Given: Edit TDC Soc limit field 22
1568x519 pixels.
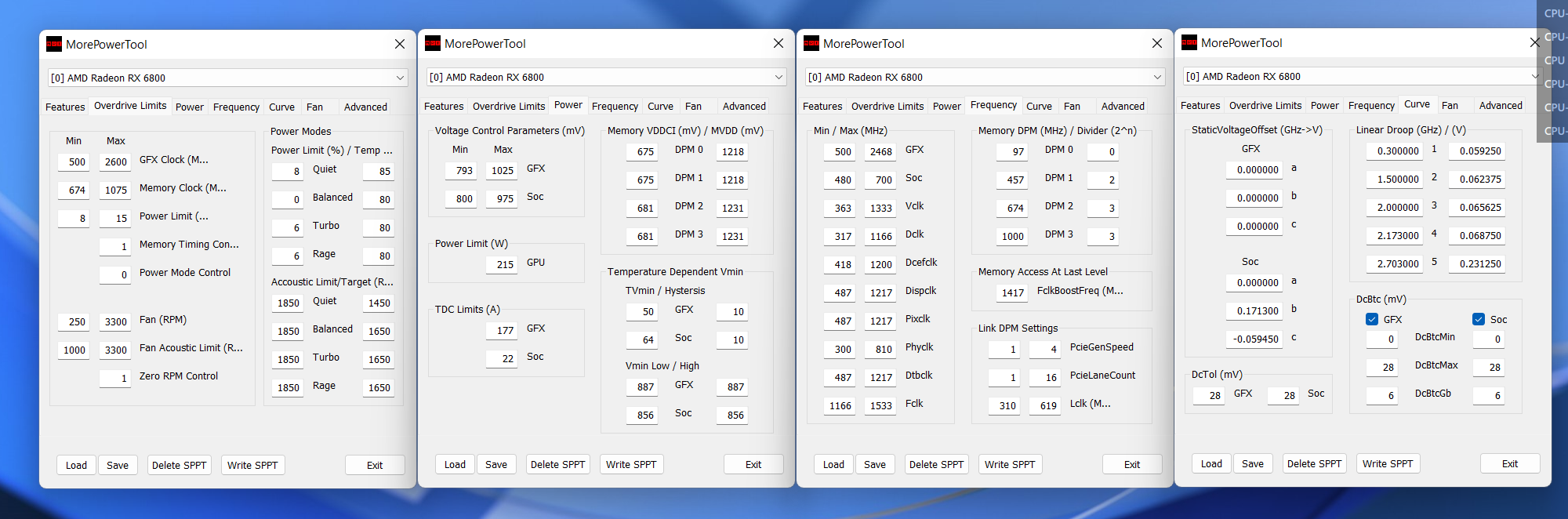Looking at the screenshot, I should pos(502,358).
